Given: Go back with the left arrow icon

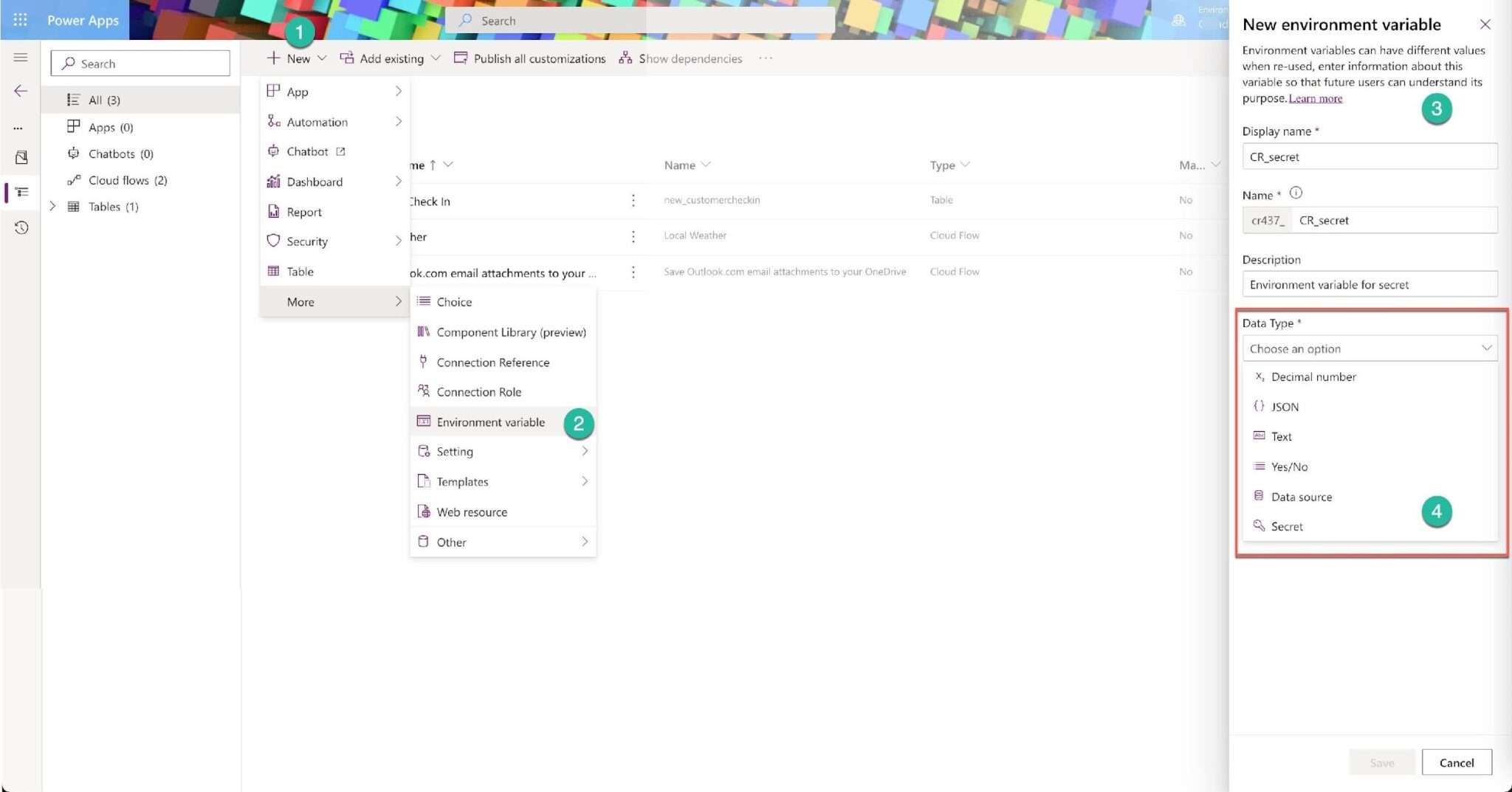Looking at the screenshot, I should tap(21, 91).
